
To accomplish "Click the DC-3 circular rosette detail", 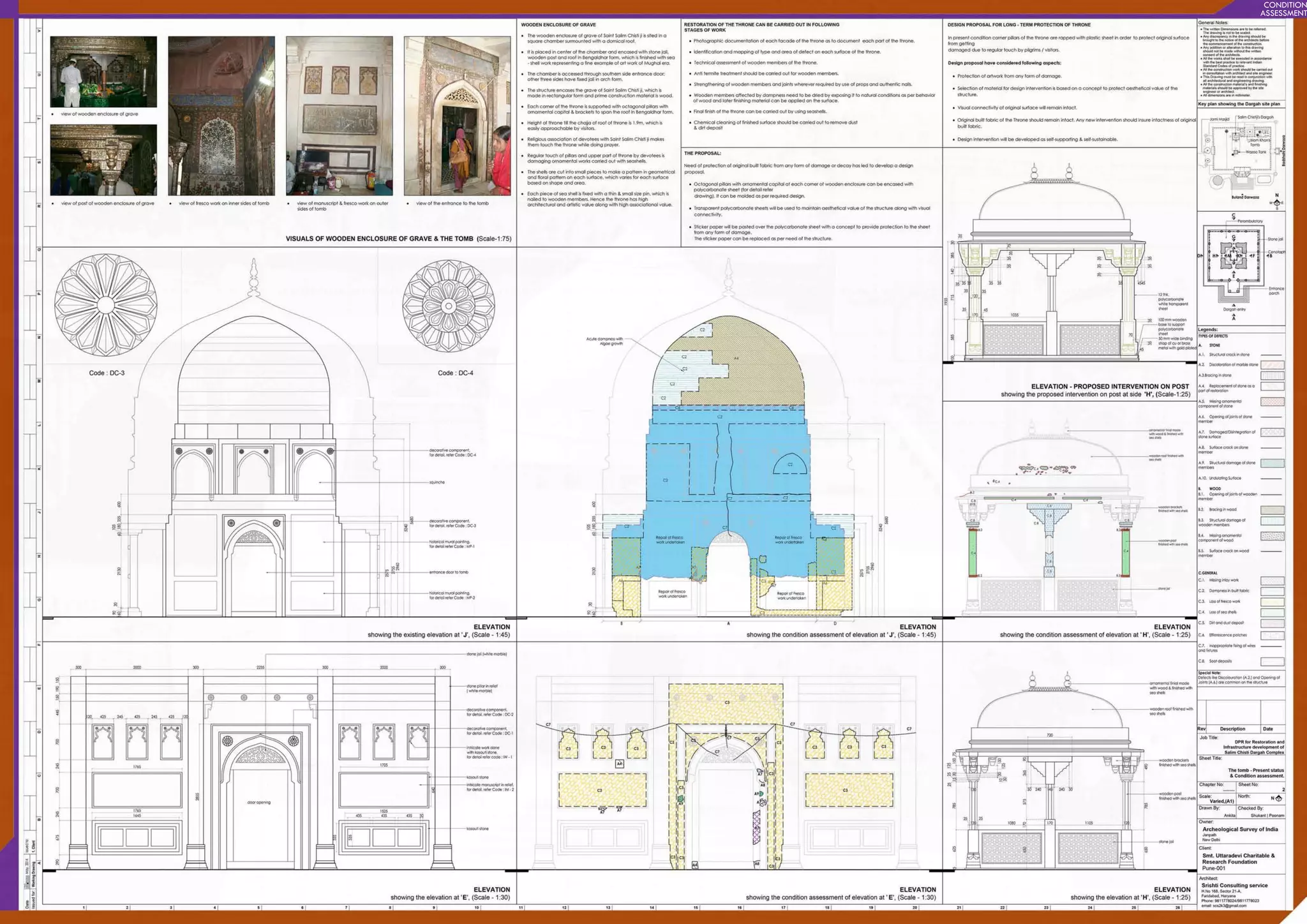I will click(105, 304).
